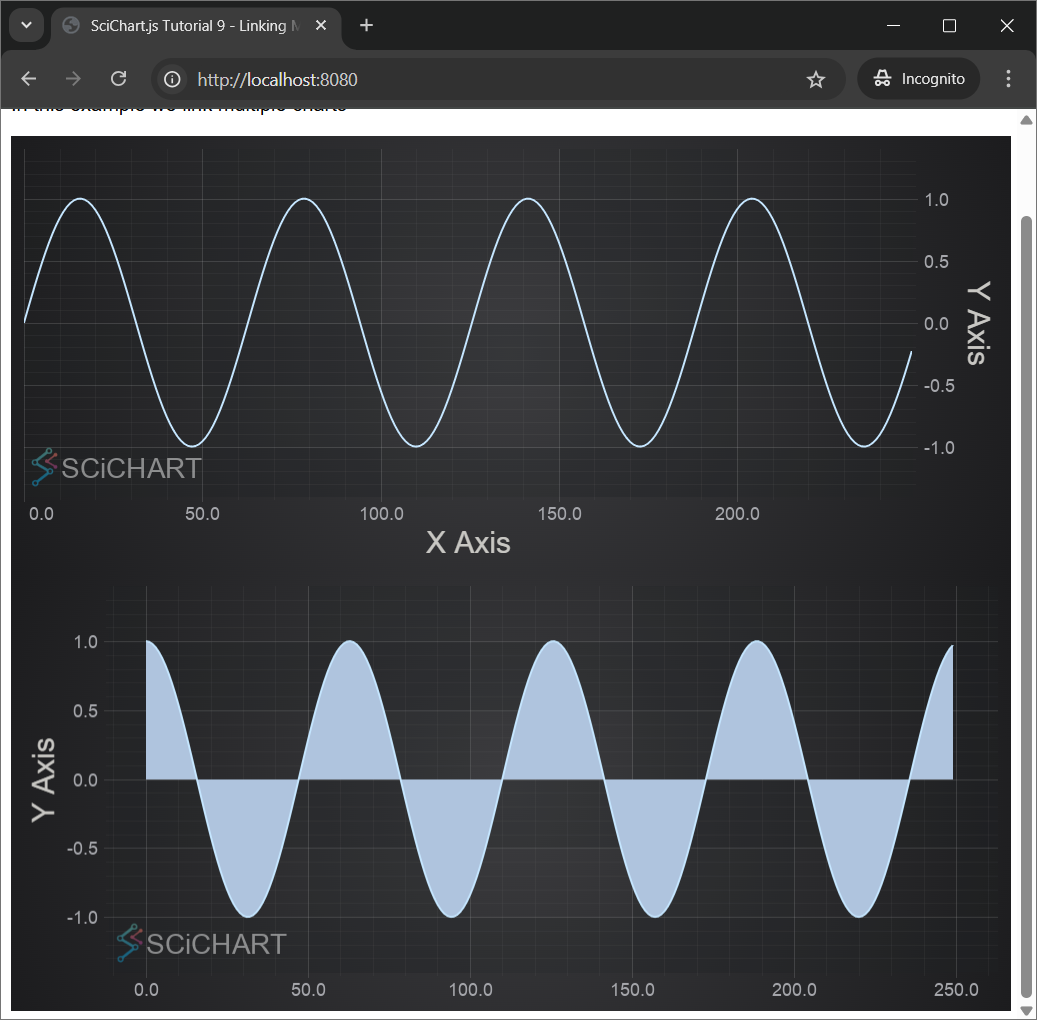Screen dimensions: 1037x1020
Task: Close the SciChart.js Tutorial 9 tab
Action: pos(321,26)
